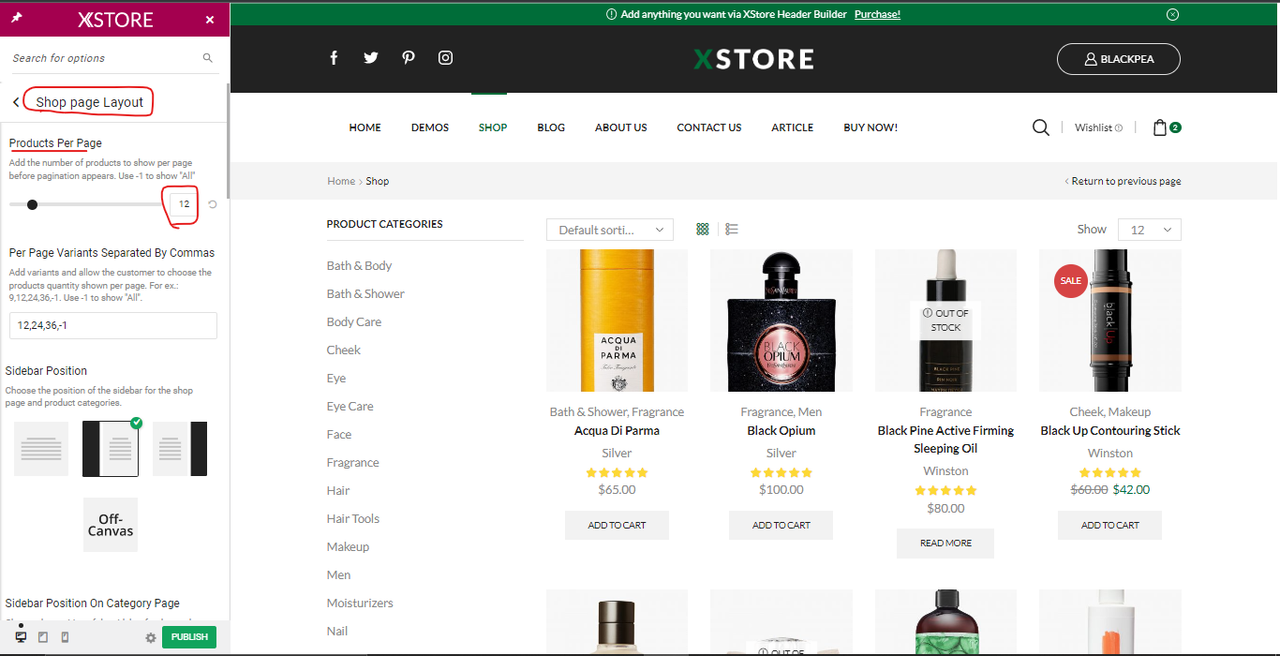
Task: Select the right sidebar layout option
Action: [180, 449]
